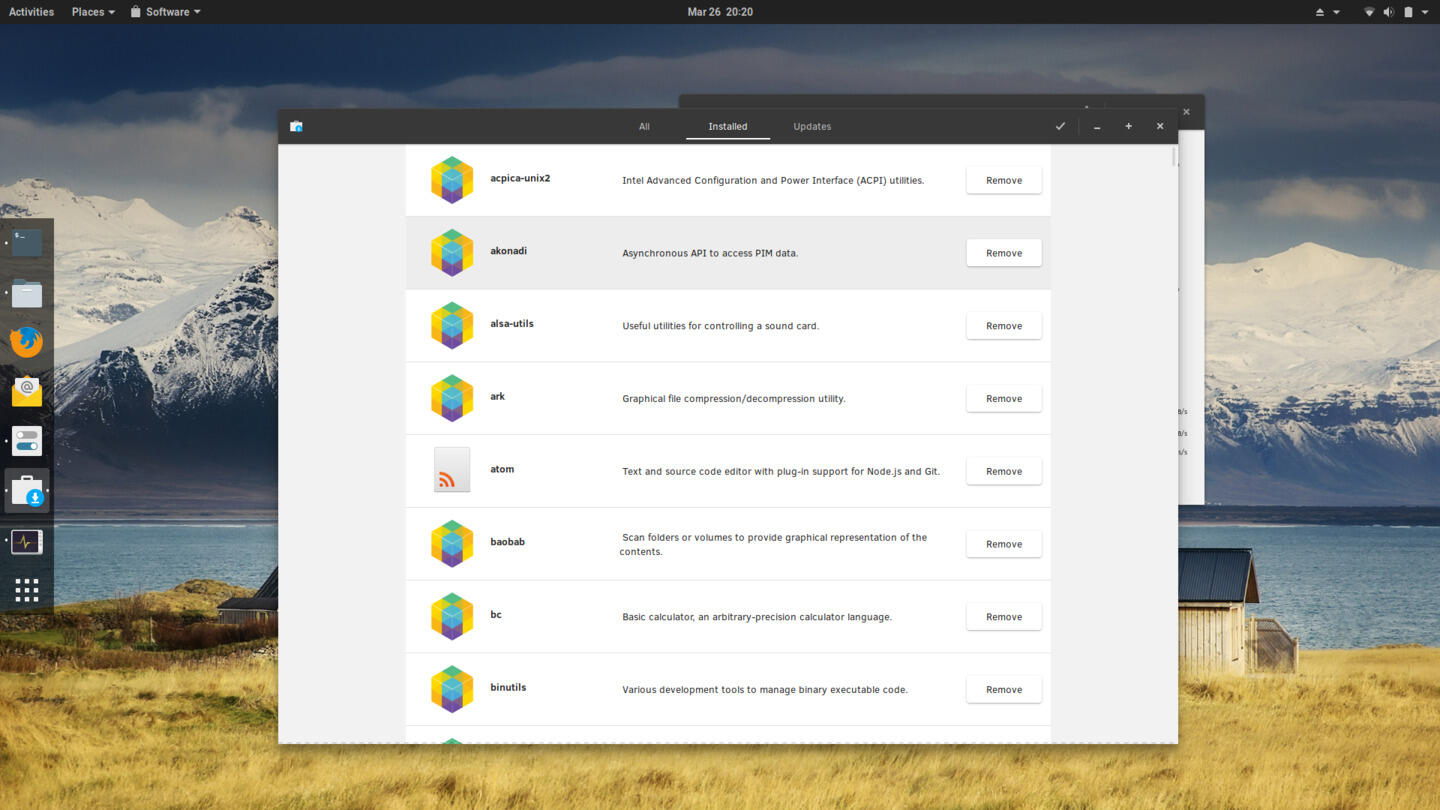This screenshot has width=1440, height=810.
Task: Minimize the Software window
Action: coord(1097,127)
